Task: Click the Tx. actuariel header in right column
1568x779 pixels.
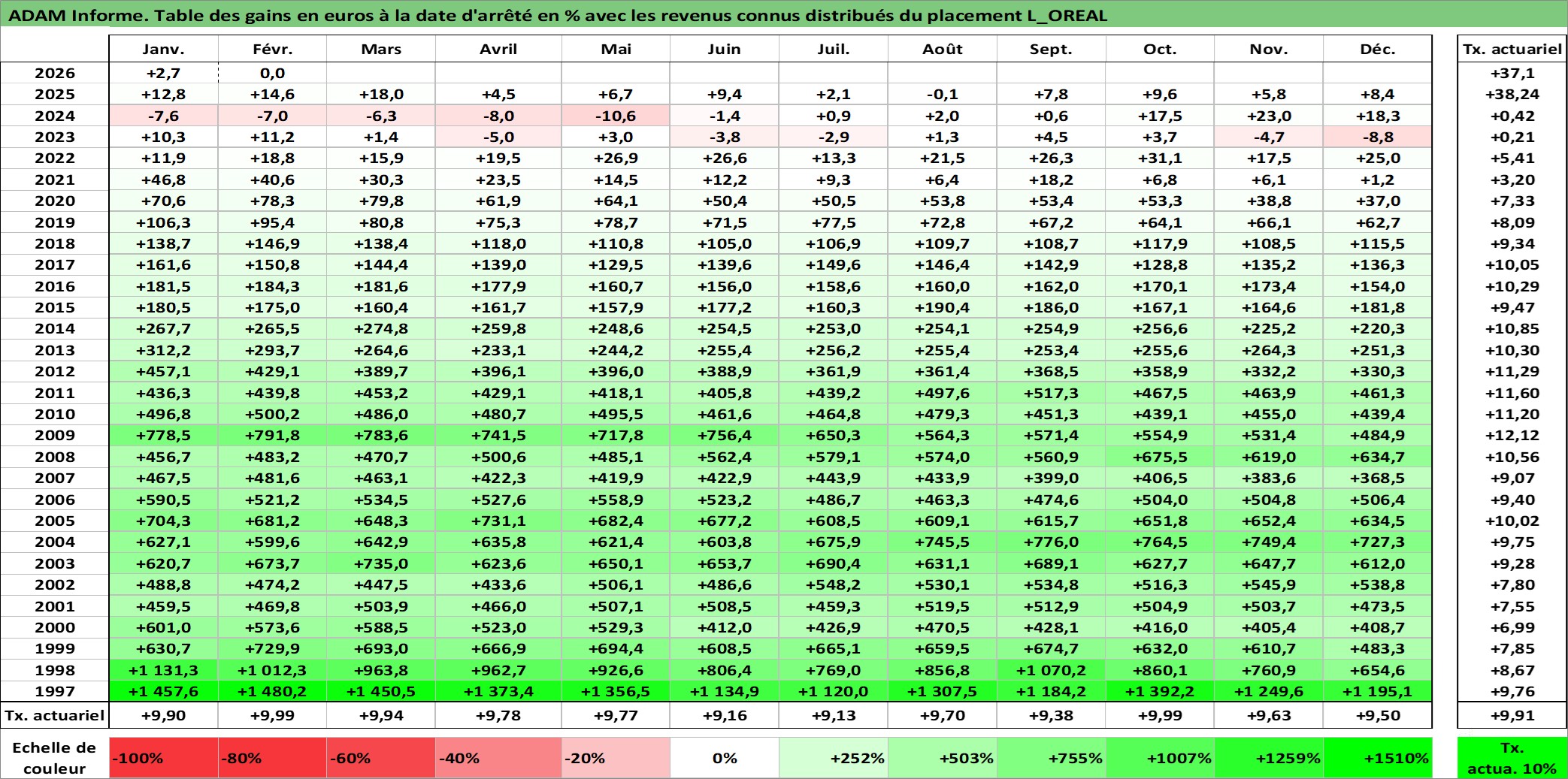Action: coord(1512,49)
